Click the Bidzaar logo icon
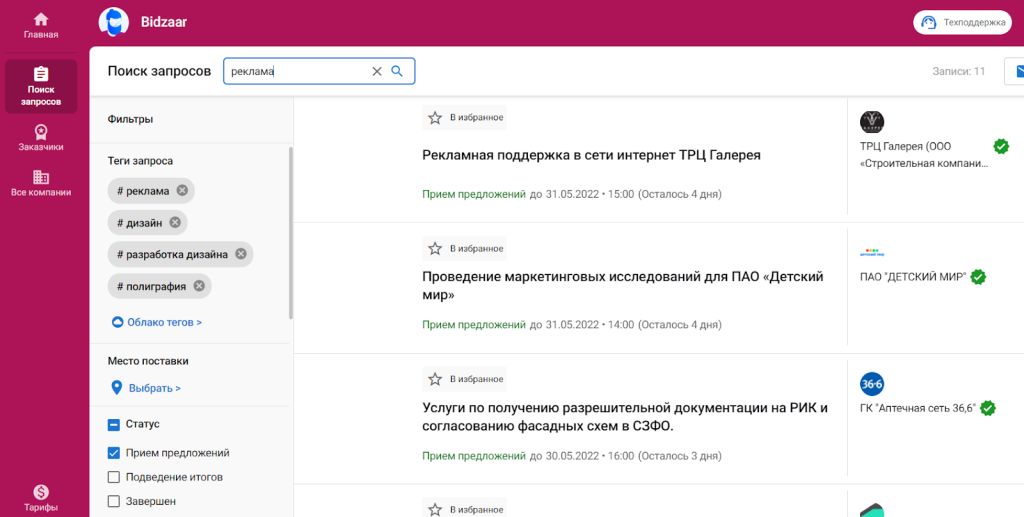Viewport: 1024px width, 517px height. [x=114, y=21]
